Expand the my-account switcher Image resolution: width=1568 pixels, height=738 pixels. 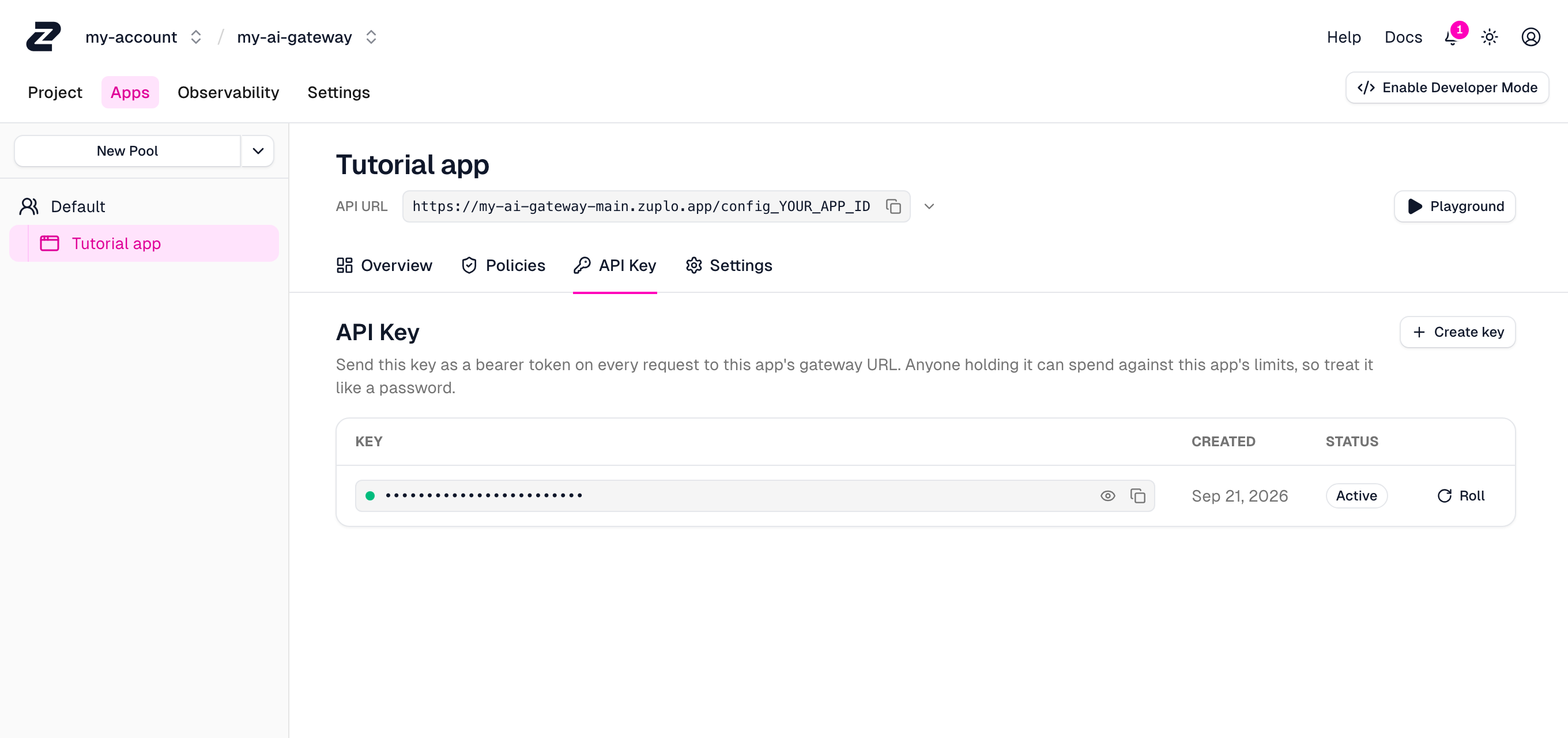(x=195, y=37)
